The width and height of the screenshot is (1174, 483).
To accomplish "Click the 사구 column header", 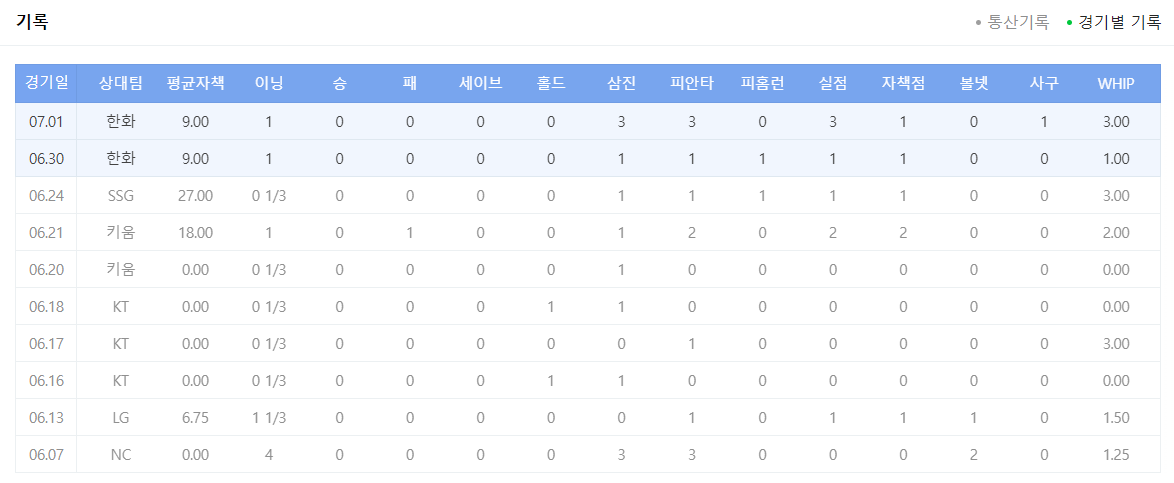I will (x=1044, y=83).
